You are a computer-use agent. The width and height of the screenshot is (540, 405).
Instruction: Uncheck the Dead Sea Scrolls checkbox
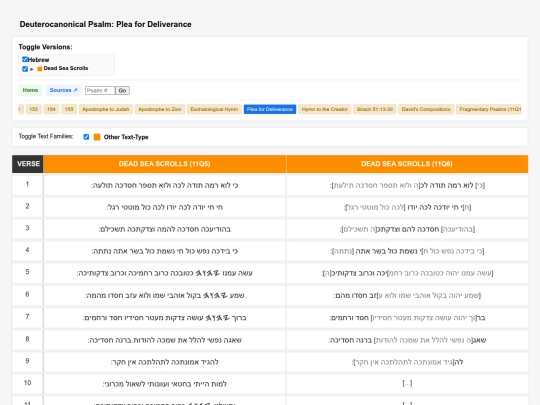click(25, 69)
